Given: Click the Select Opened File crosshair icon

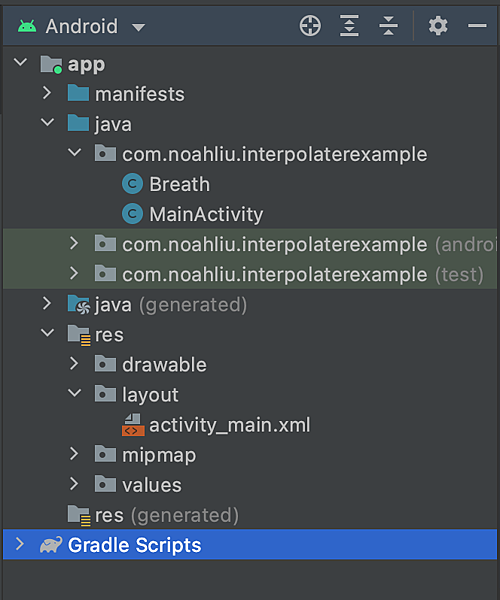Looking at the screenshot, I should (x=310, y=26).
